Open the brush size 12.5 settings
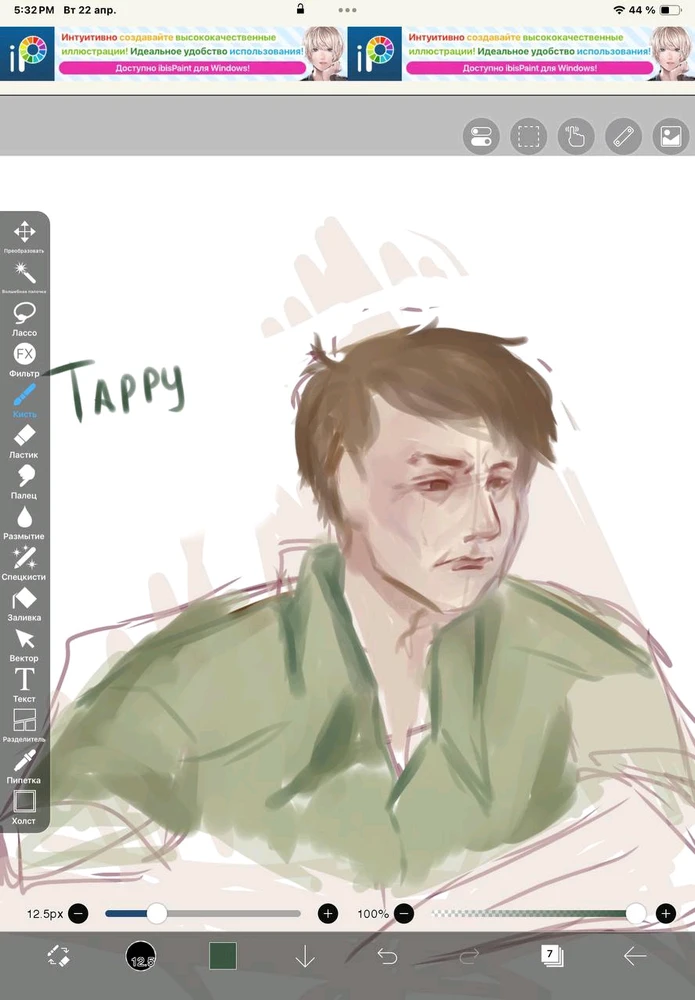The width and height of the screenshot is (695, 1000). (141, 957)
